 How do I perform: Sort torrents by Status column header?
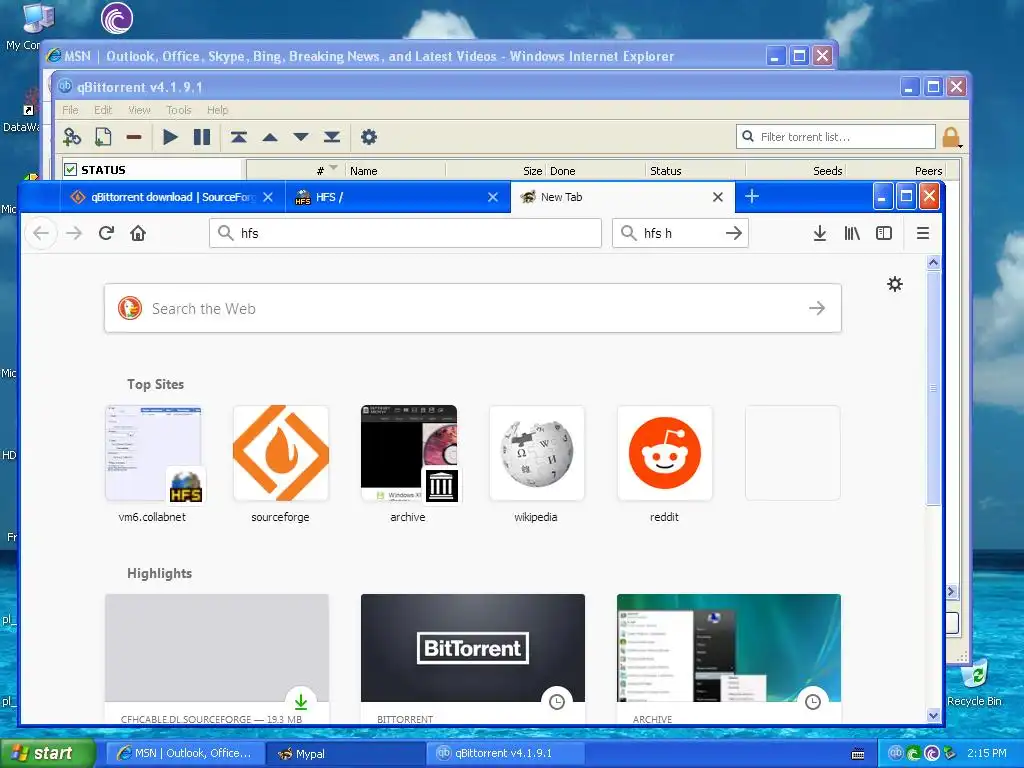coord(695,170)
